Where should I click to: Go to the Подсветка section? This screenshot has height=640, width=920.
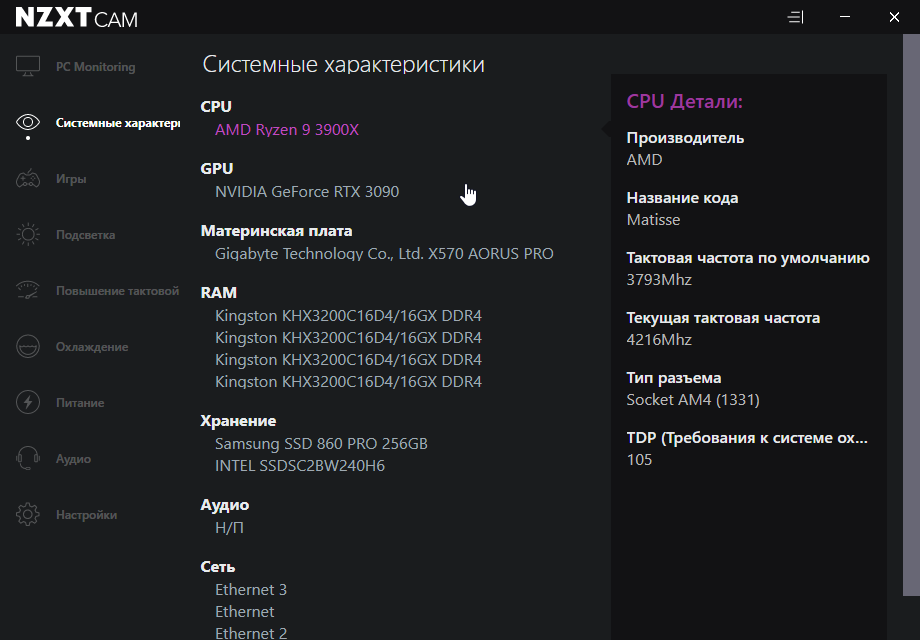85,235
